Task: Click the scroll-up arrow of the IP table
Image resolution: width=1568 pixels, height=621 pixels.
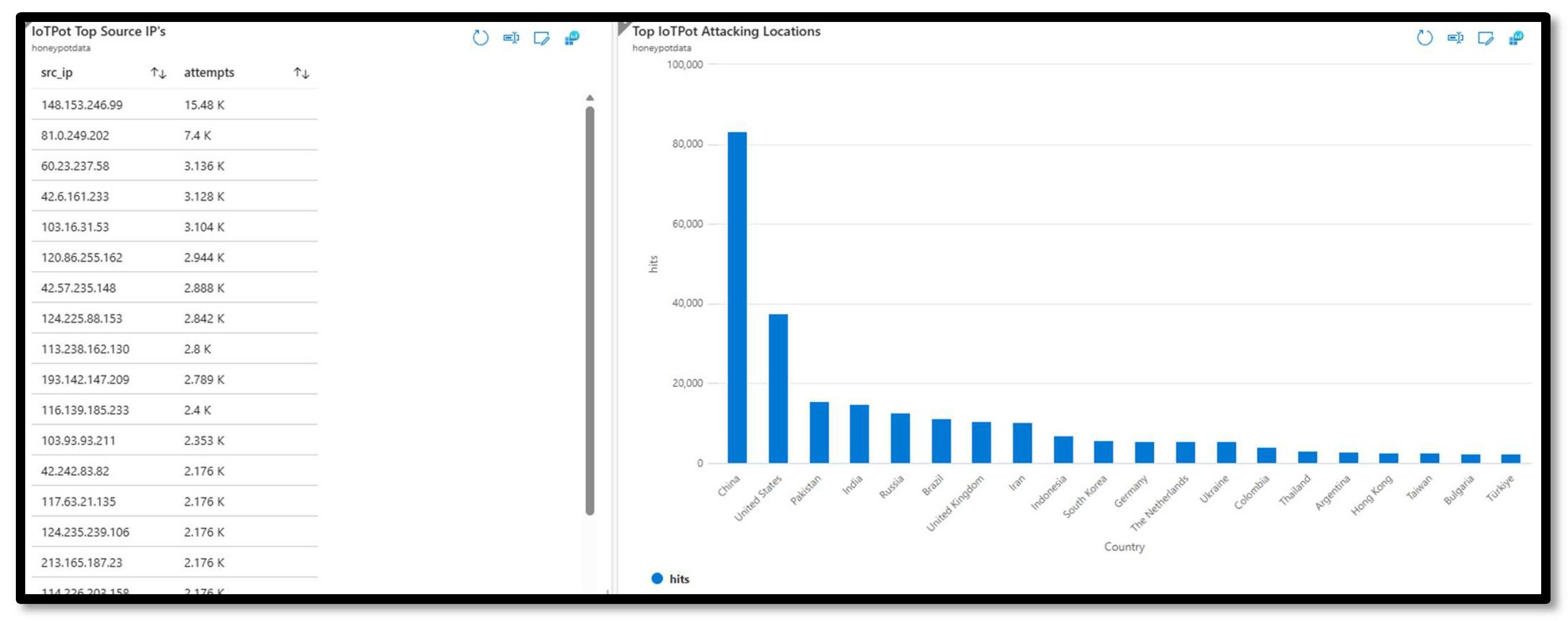Action: point(589,97)
